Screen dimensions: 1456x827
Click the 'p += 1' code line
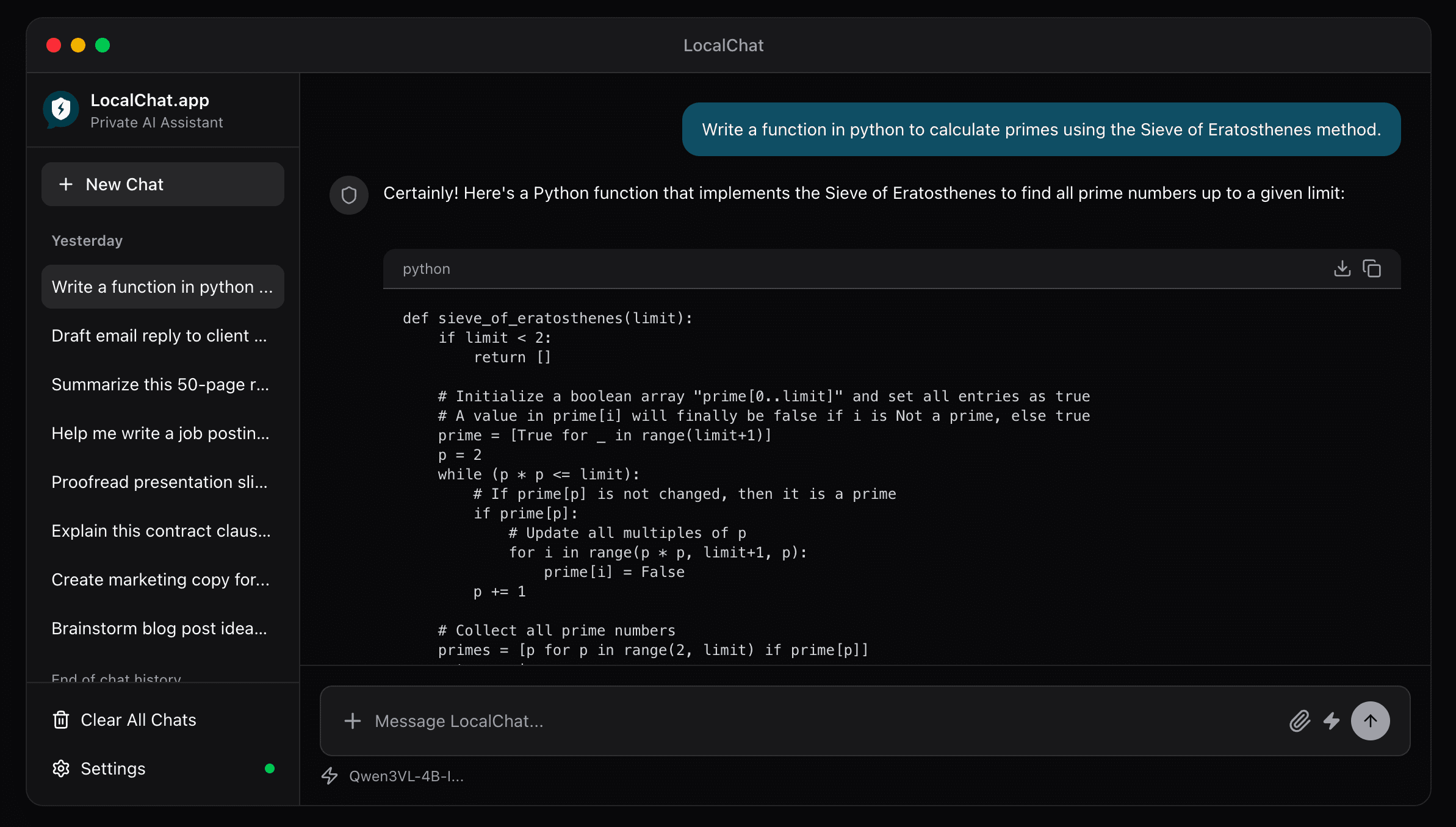pyautogui.click(x=500, y=592)
